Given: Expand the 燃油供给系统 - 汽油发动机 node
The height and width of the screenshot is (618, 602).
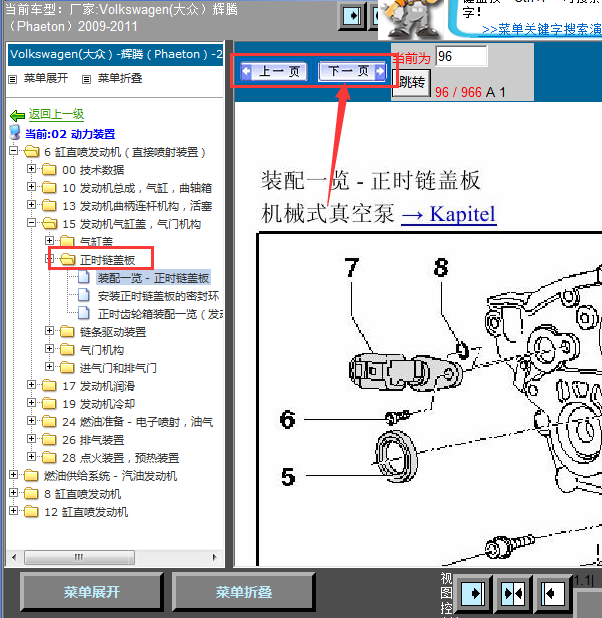Looking at the screenshot, I should (x=13, y=475).
